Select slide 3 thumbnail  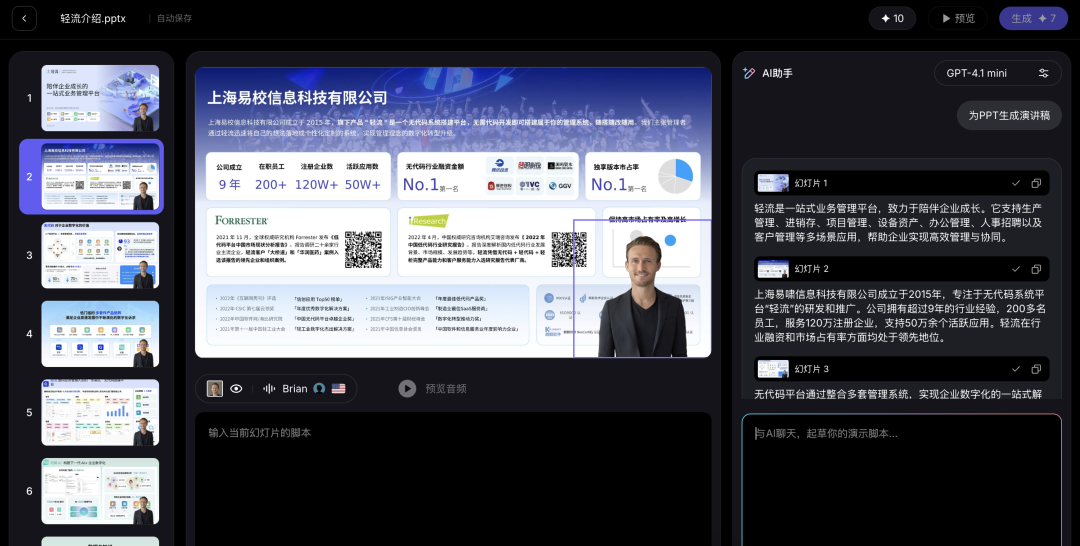100,255
